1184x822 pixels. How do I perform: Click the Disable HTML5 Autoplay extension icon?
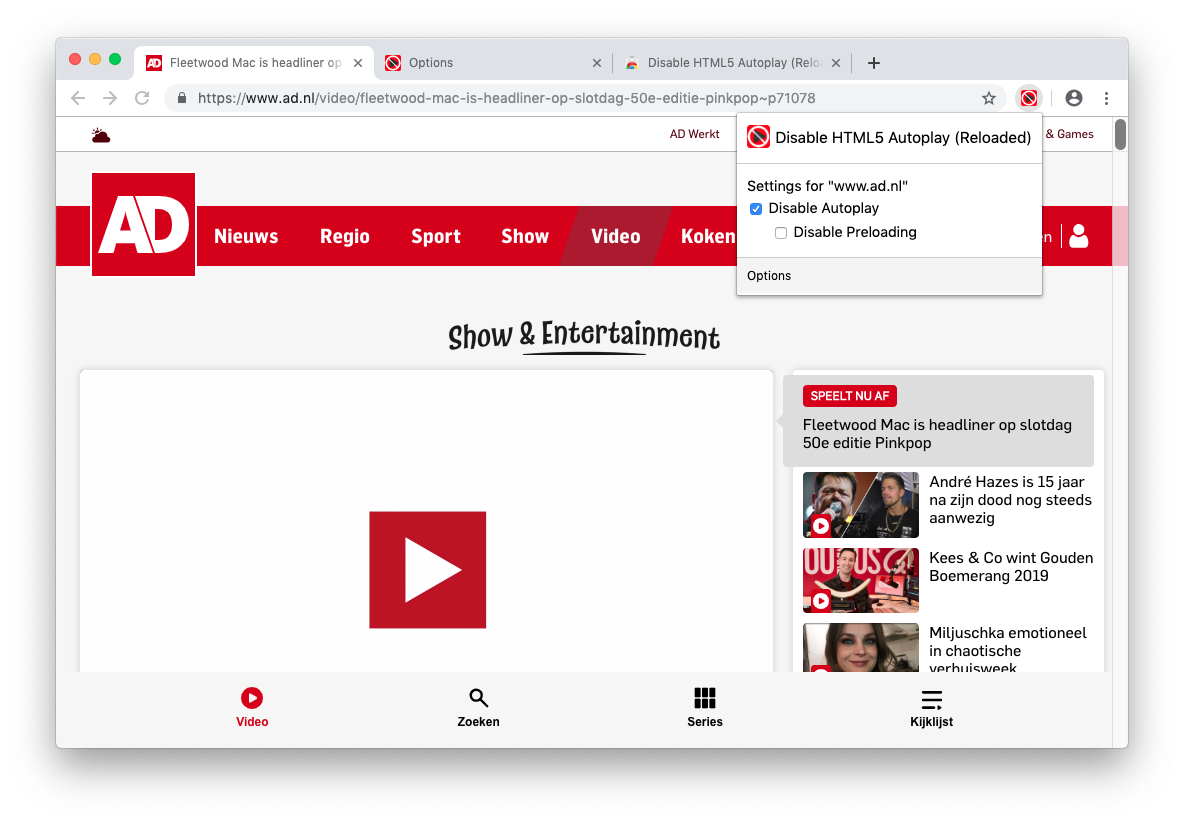pyautogui.click(x=1028, y=98)
